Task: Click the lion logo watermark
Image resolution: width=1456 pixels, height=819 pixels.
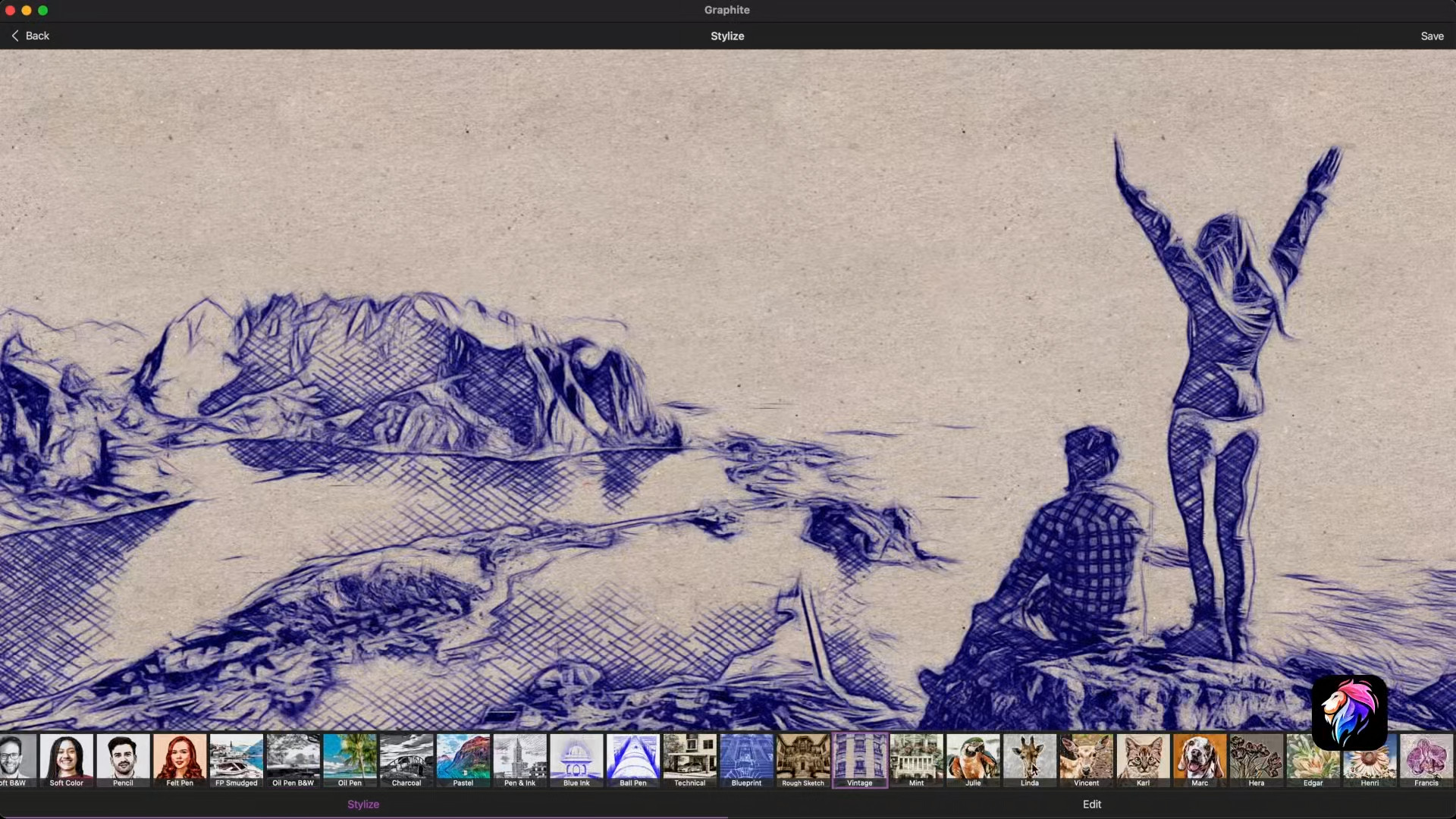Action: coord(1351,713)
